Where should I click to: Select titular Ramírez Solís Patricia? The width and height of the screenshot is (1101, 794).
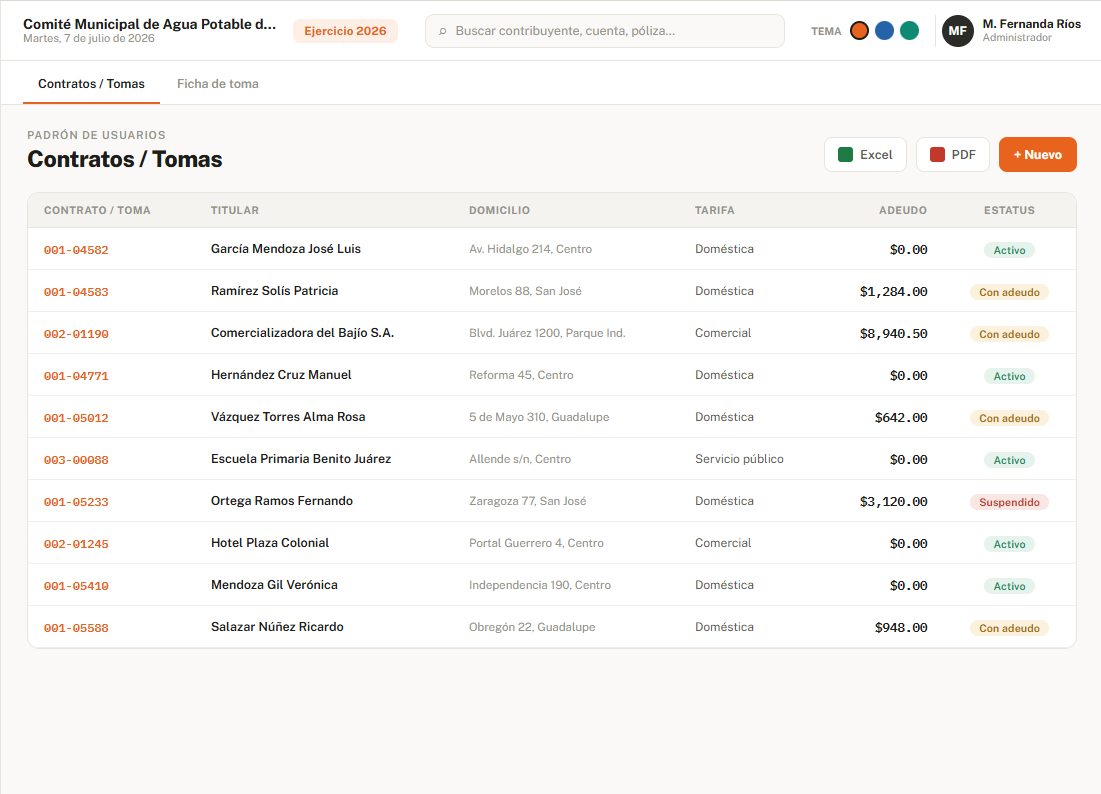[275, 291]
